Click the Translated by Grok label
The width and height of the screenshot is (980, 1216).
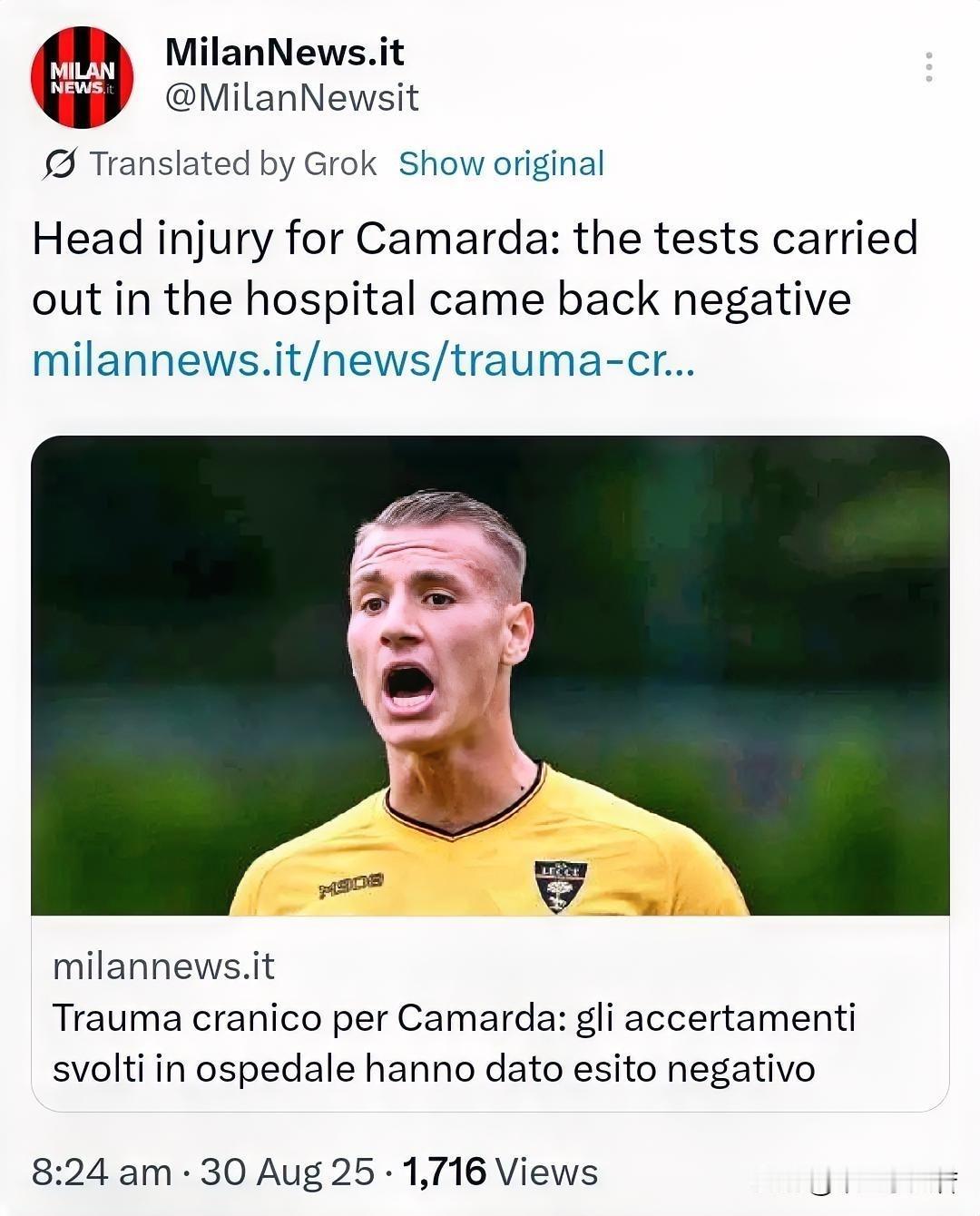233,164
